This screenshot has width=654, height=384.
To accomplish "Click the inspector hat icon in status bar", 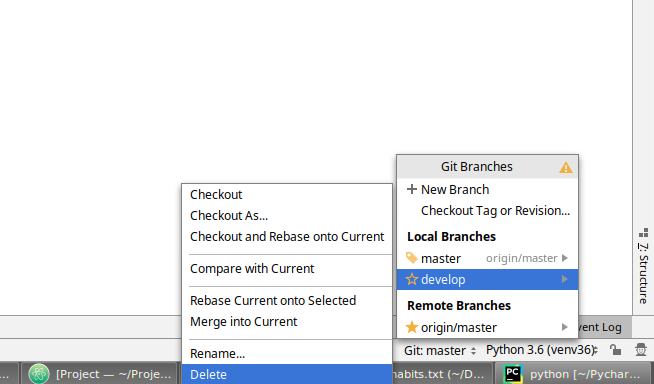I will 641,350.
